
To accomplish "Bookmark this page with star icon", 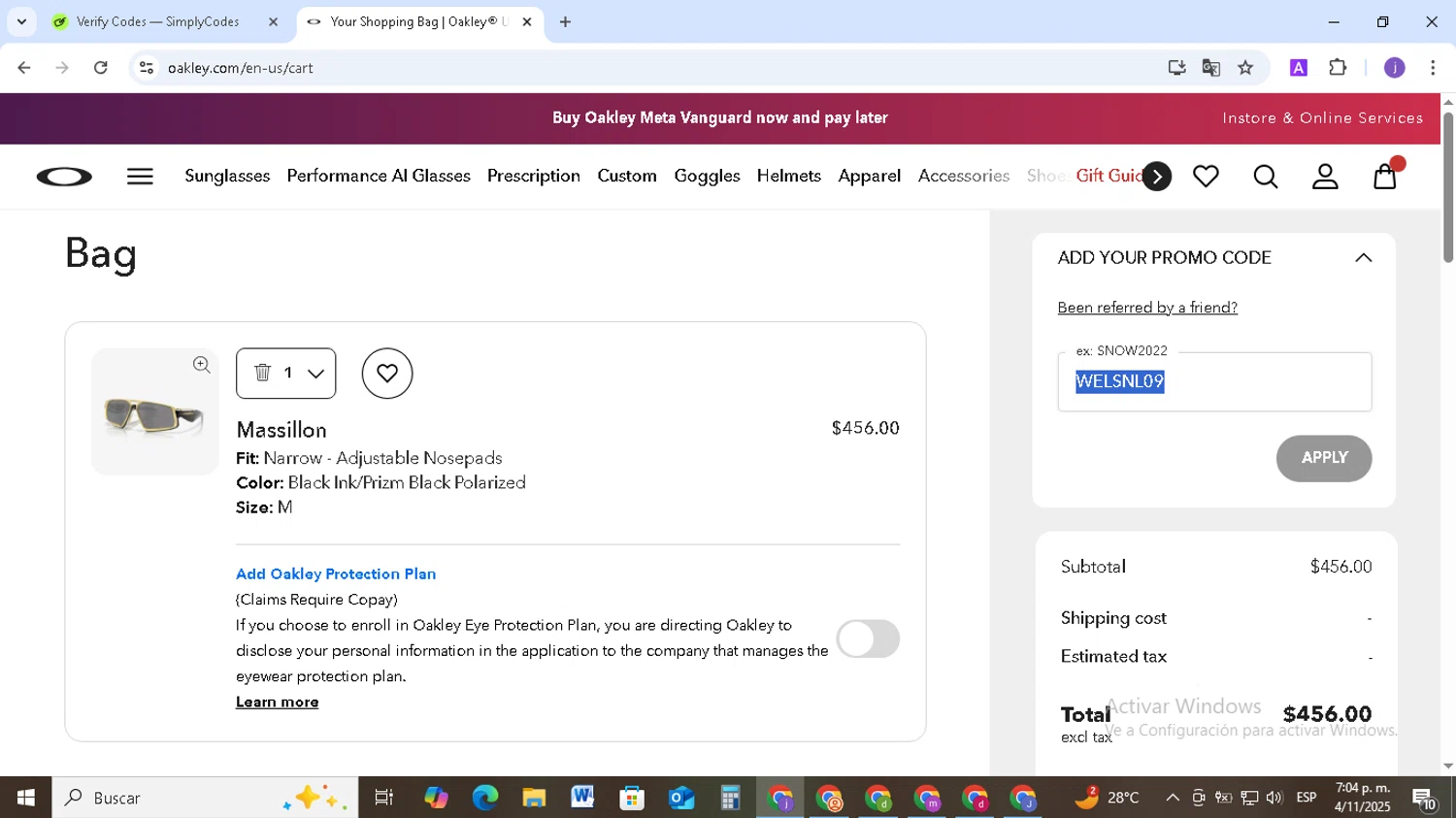I will tap(1245, 68).
